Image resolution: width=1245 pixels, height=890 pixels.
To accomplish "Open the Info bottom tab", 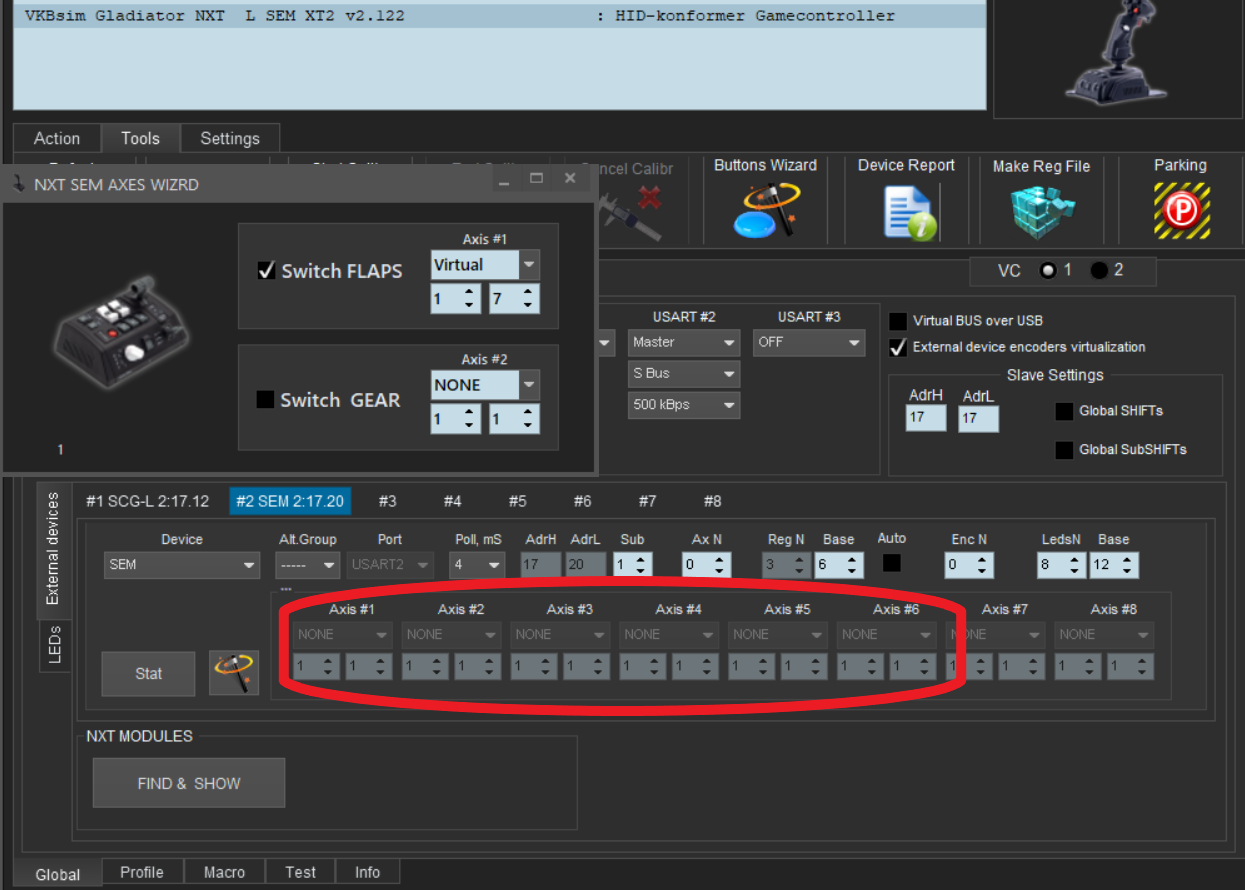I will tap(367, 872).
